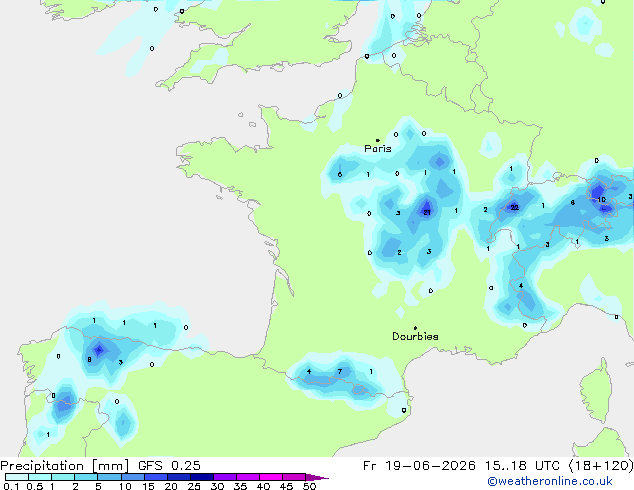Click the Paris city label

click(378, 148)
